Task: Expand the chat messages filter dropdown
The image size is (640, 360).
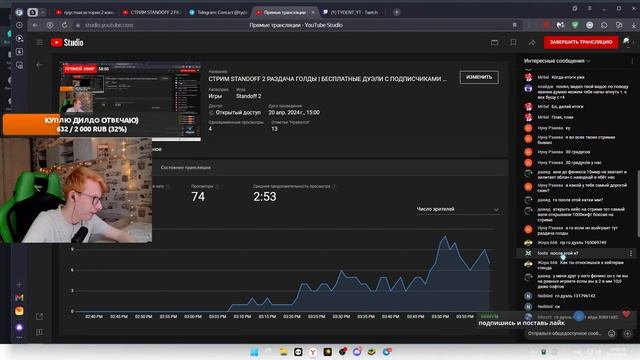Action: click(x=557, y=61)
